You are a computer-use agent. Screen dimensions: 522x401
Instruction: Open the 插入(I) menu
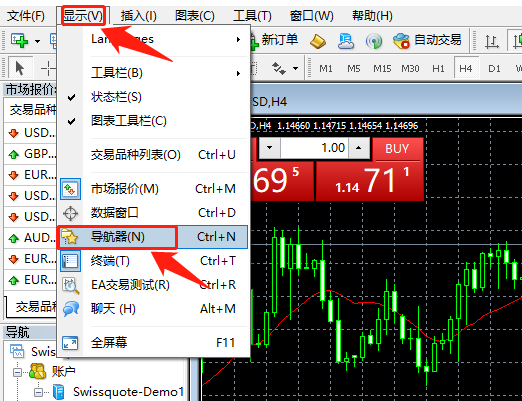(x=138, y=16)
